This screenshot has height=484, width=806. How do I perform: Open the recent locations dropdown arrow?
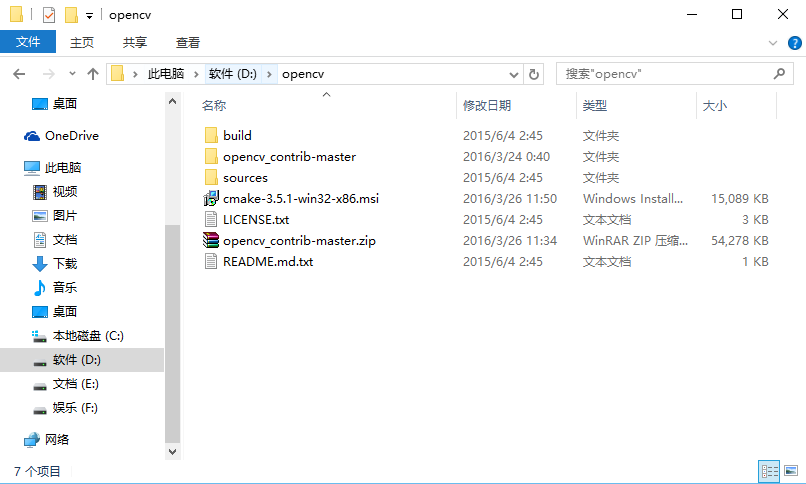[72, 73]
